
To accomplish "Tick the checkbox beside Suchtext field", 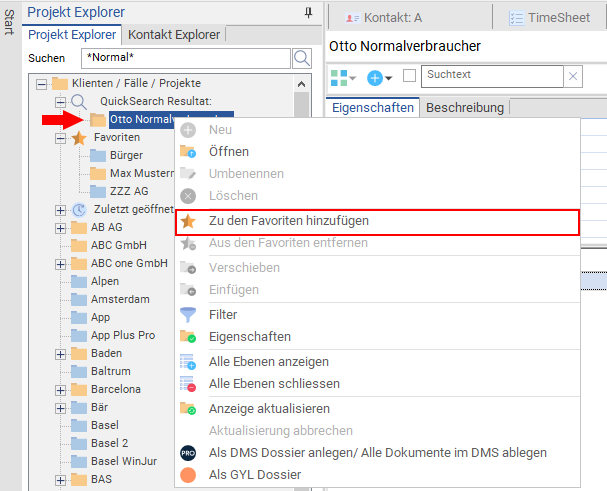I will click(409, 76).
